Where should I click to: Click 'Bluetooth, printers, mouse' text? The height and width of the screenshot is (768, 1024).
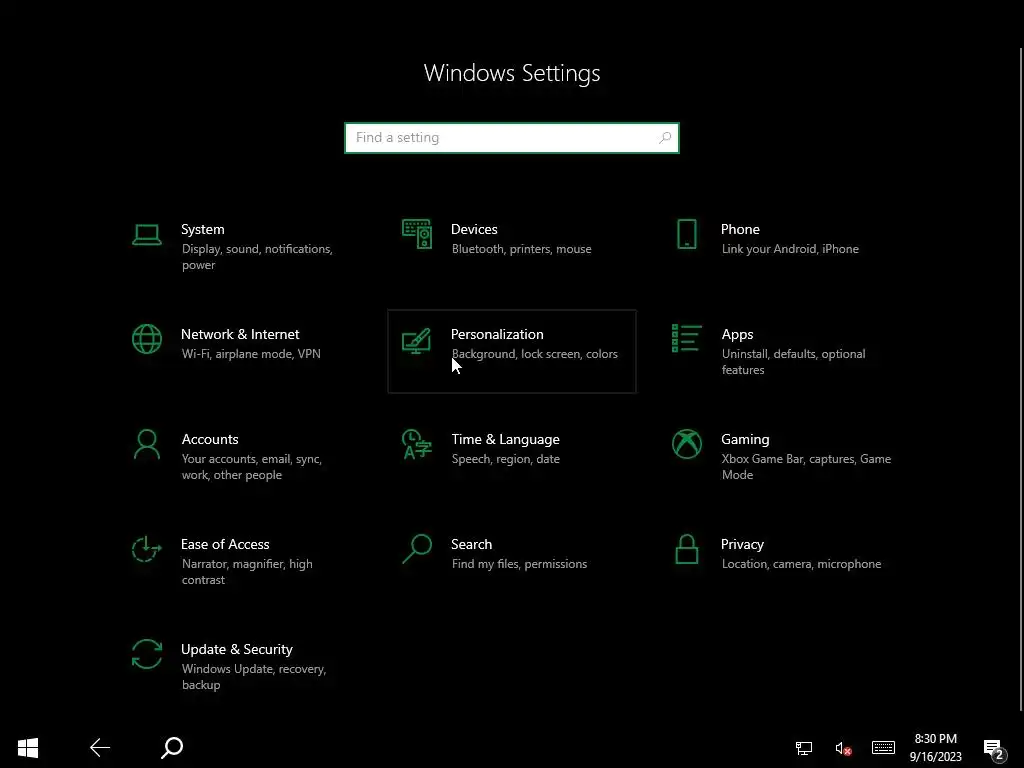521,249
